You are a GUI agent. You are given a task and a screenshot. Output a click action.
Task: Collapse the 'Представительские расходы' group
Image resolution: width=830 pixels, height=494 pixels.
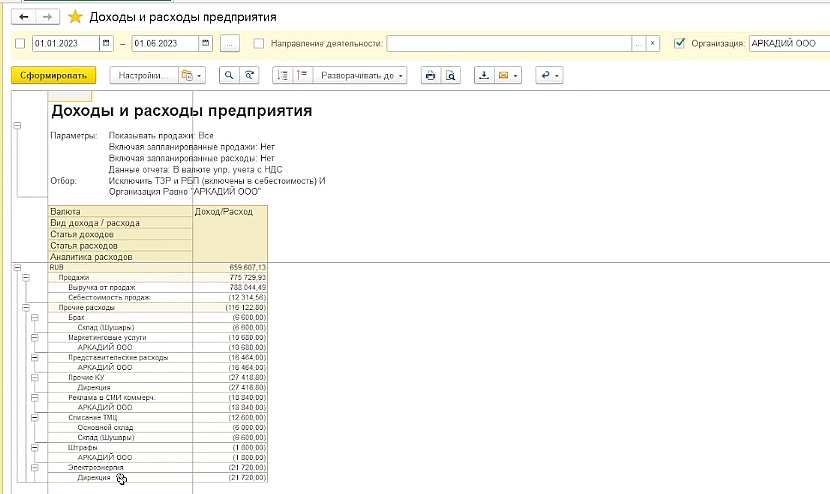click(x=34, y=357)
